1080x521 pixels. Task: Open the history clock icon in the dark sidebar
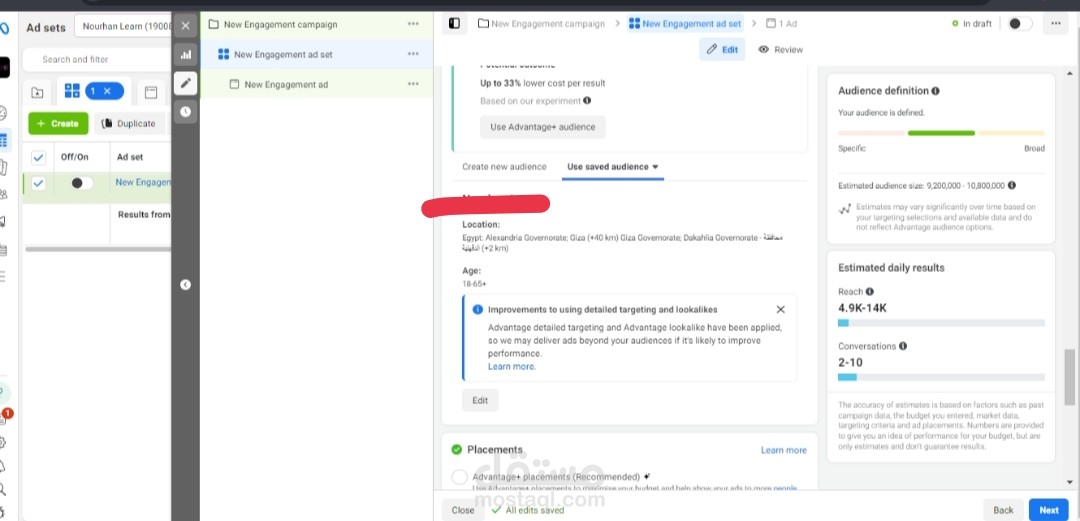click(185, 112)
